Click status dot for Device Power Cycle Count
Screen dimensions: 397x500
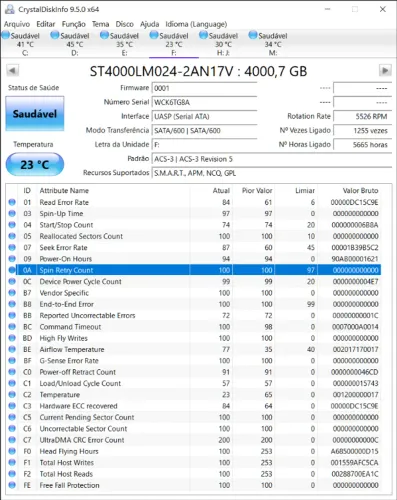click(12, 281)
